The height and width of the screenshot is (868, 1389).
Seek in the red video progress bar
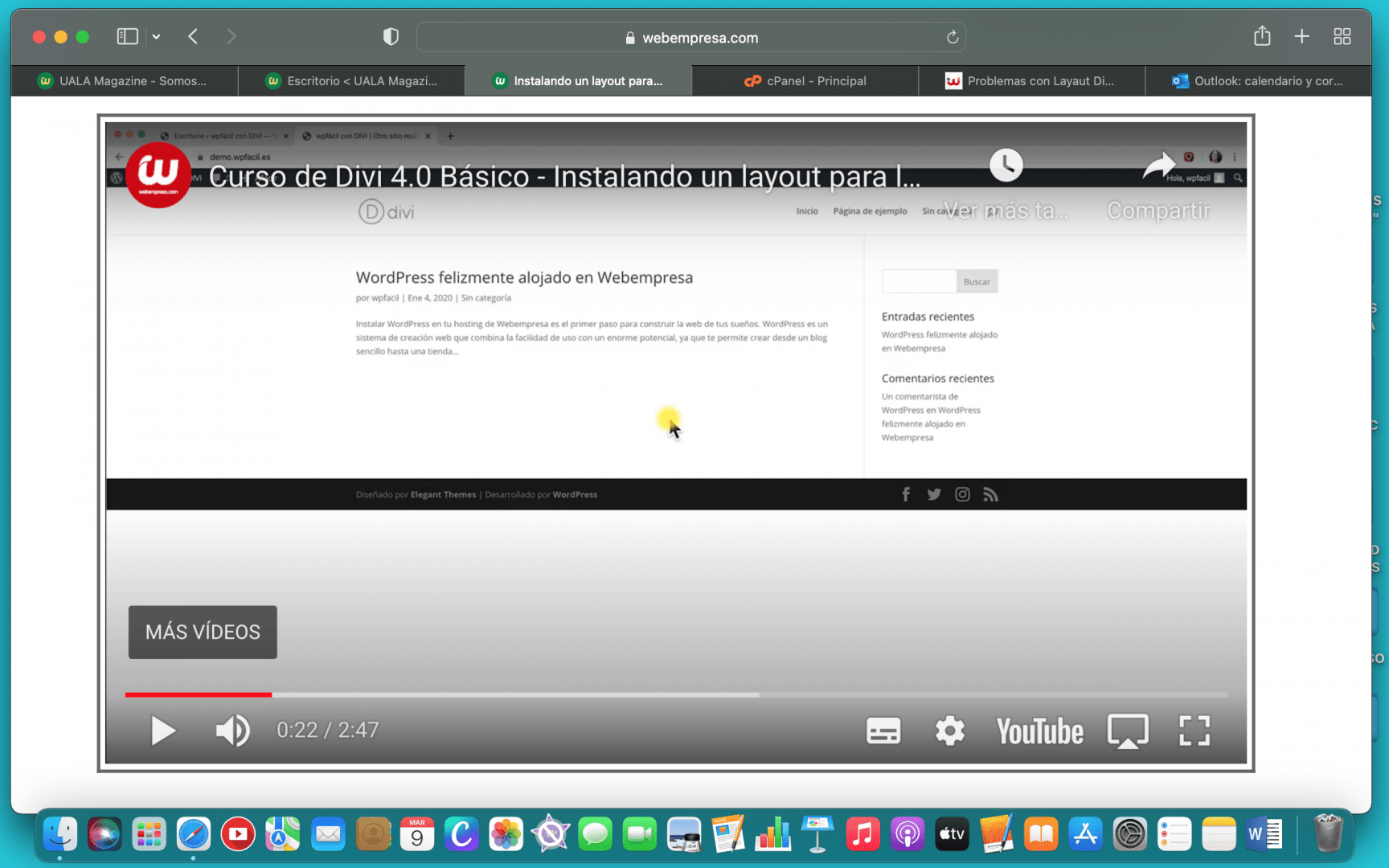coord(199,694)
